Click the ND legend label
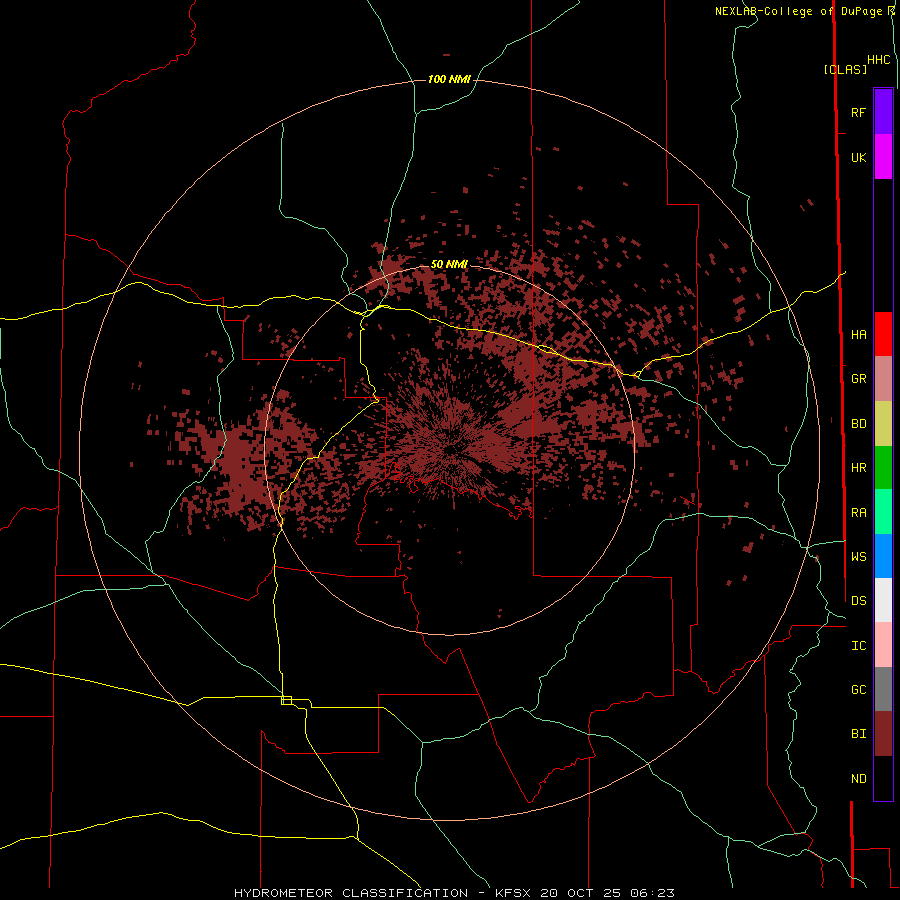Viewport: 900px width, 900px height. coord(858,778)
